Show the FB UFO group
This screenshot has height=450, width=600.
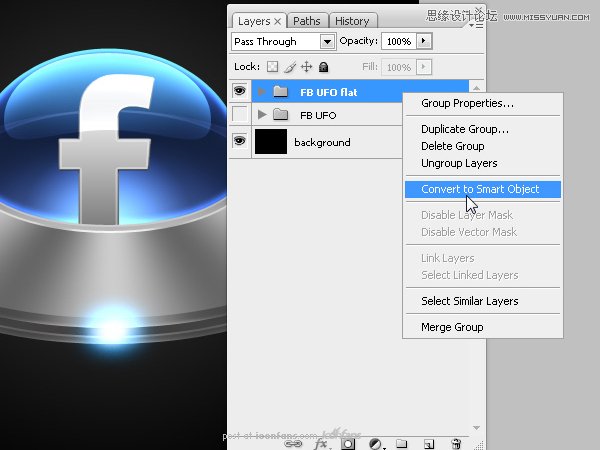(x=240, y=115)
